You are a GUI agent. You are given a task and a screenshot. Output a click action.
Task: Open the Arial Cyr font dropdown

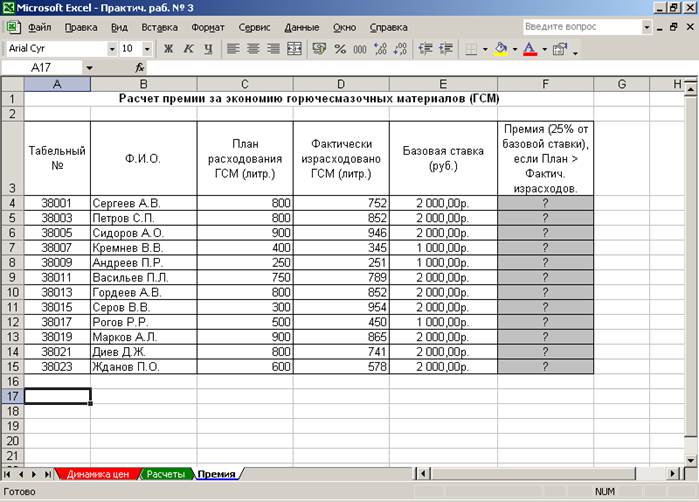(111, 48)
